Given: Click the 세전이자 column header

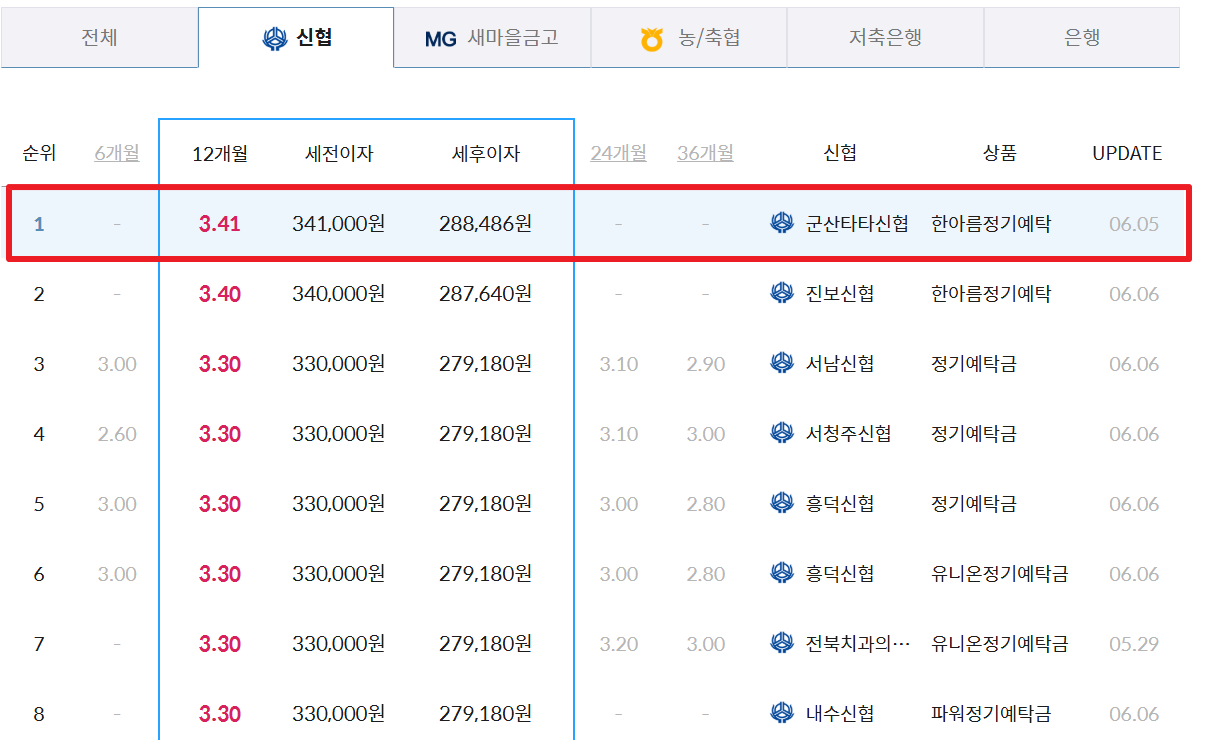Looking at the screenshot, I should point(339,153).
